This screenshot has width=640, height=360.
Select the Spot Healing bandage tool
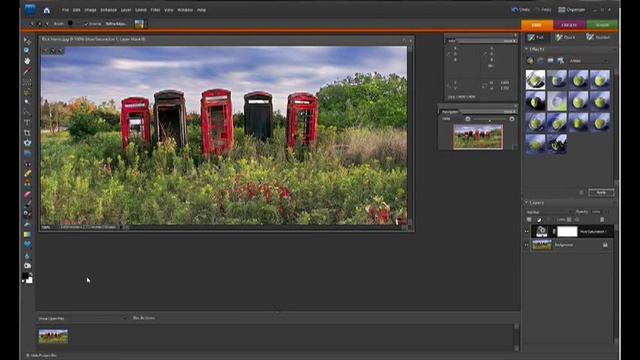(x=27, y=174)
